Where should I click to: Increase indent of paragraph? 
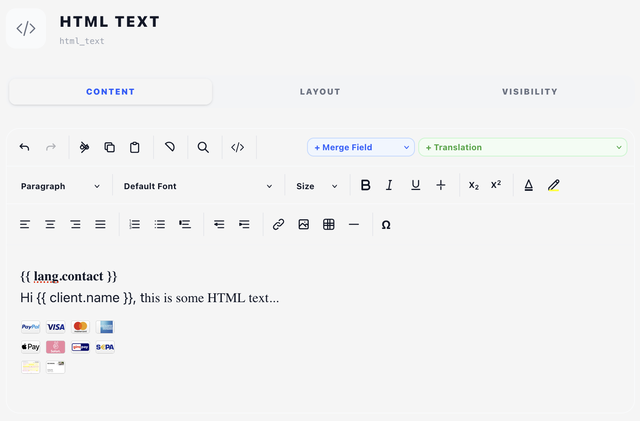point(244,224)
